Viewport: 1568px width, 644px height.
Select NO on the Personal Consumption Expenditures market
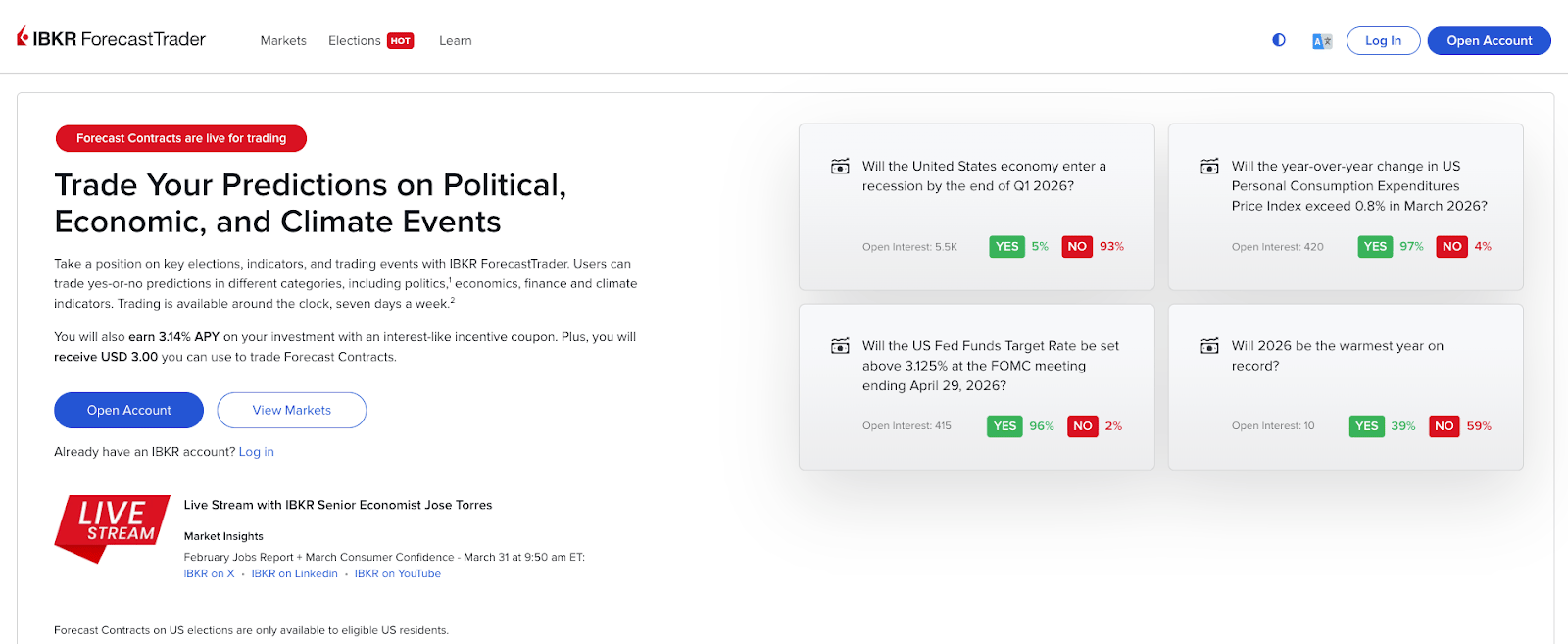click(x=1452, y=247)
